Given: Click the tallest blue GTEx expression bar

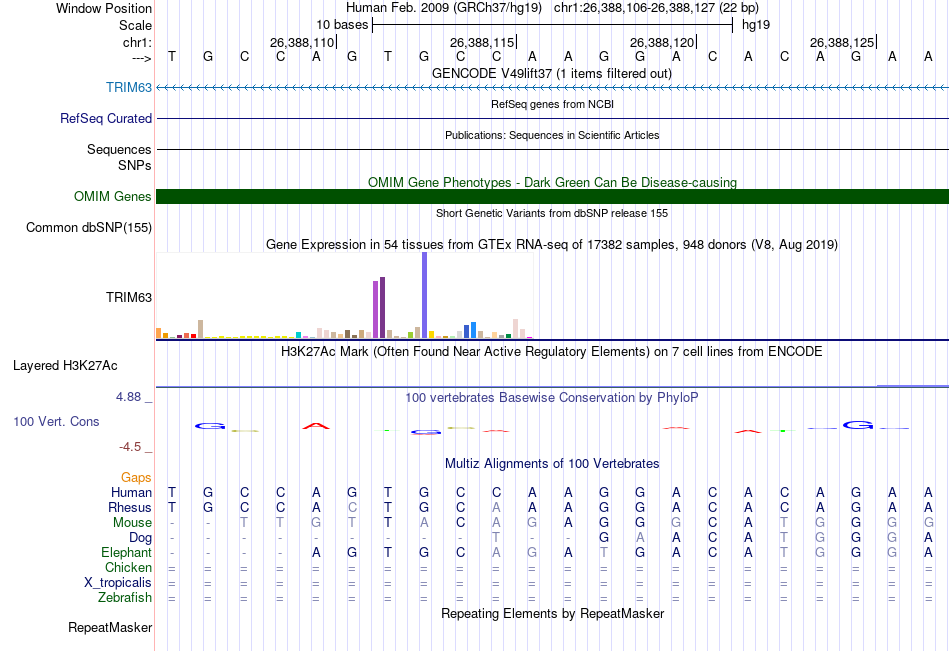Looking at the screenshot, I should [425, 295].
